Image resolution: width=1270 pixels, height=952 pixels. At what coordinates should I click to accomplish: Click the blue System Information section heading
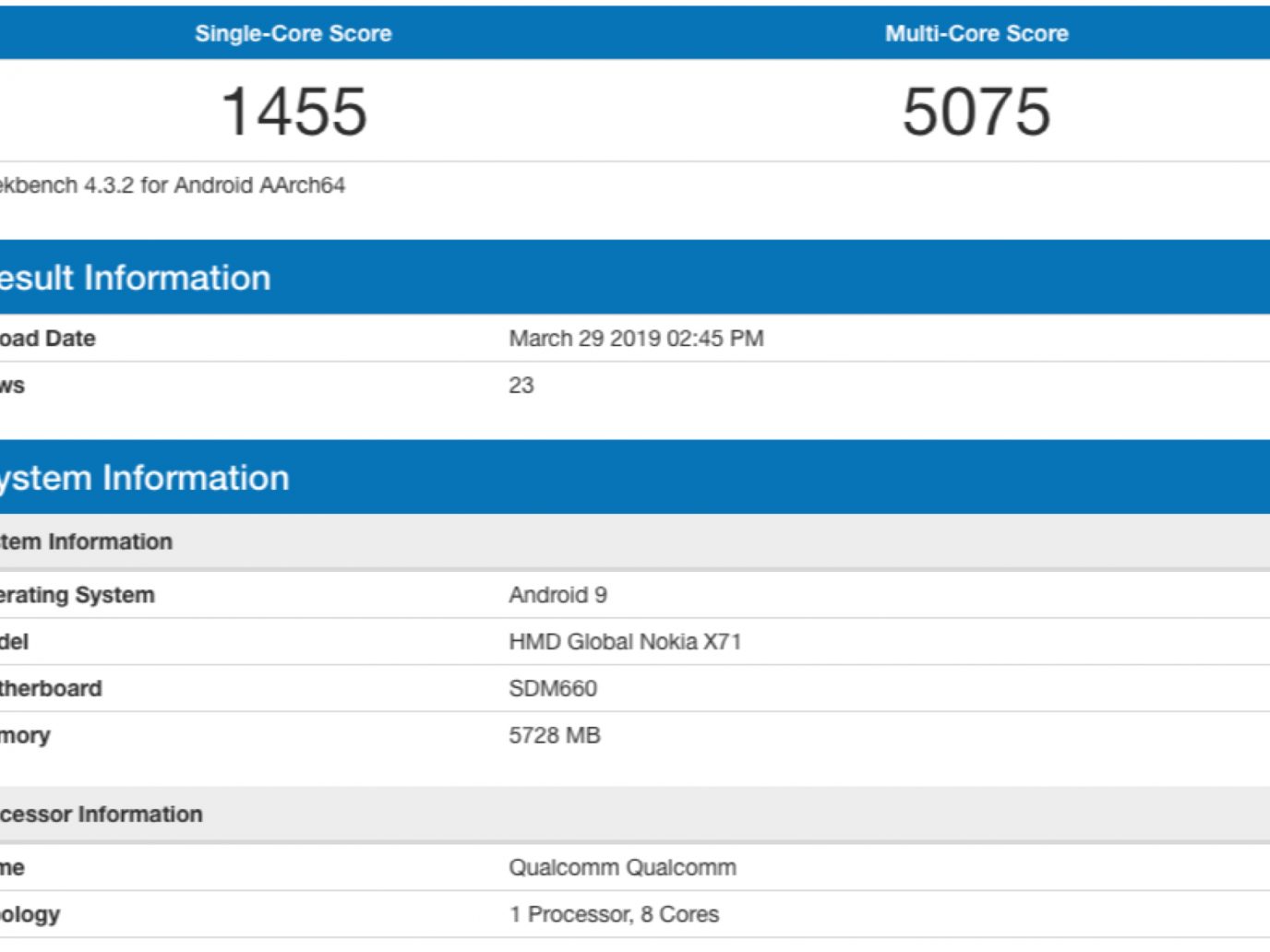click(x=144, y=478)
